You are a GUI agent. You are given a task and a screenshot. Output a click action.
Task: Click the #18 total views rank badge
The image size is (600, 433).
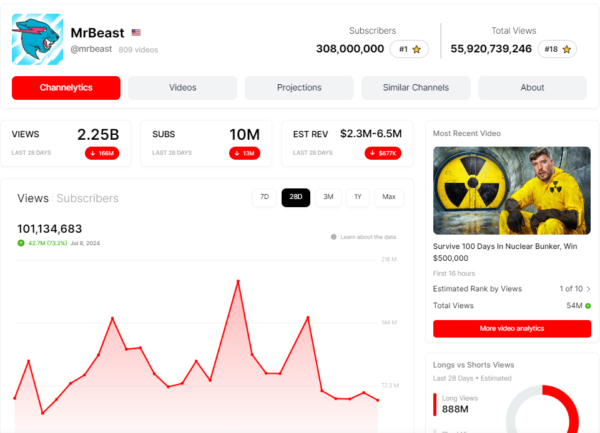pos(557,49)
